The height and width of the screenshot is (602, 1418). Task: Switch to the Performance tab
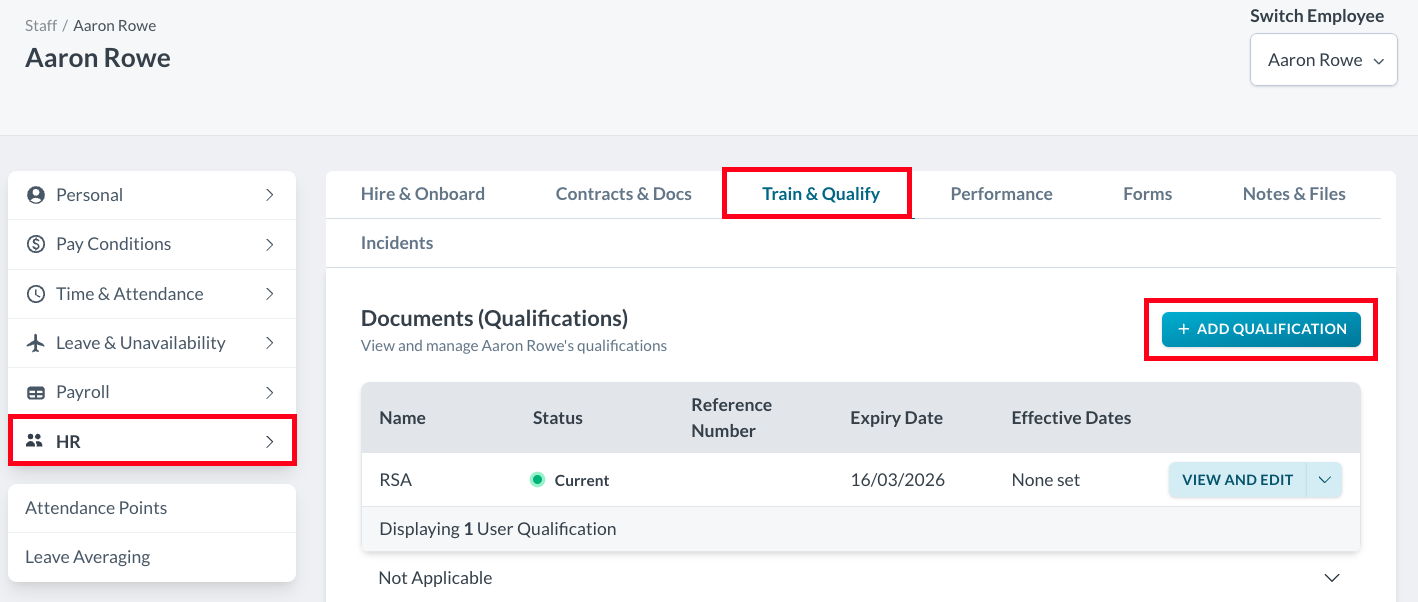pyautogui.click(x=1001, y=194)
